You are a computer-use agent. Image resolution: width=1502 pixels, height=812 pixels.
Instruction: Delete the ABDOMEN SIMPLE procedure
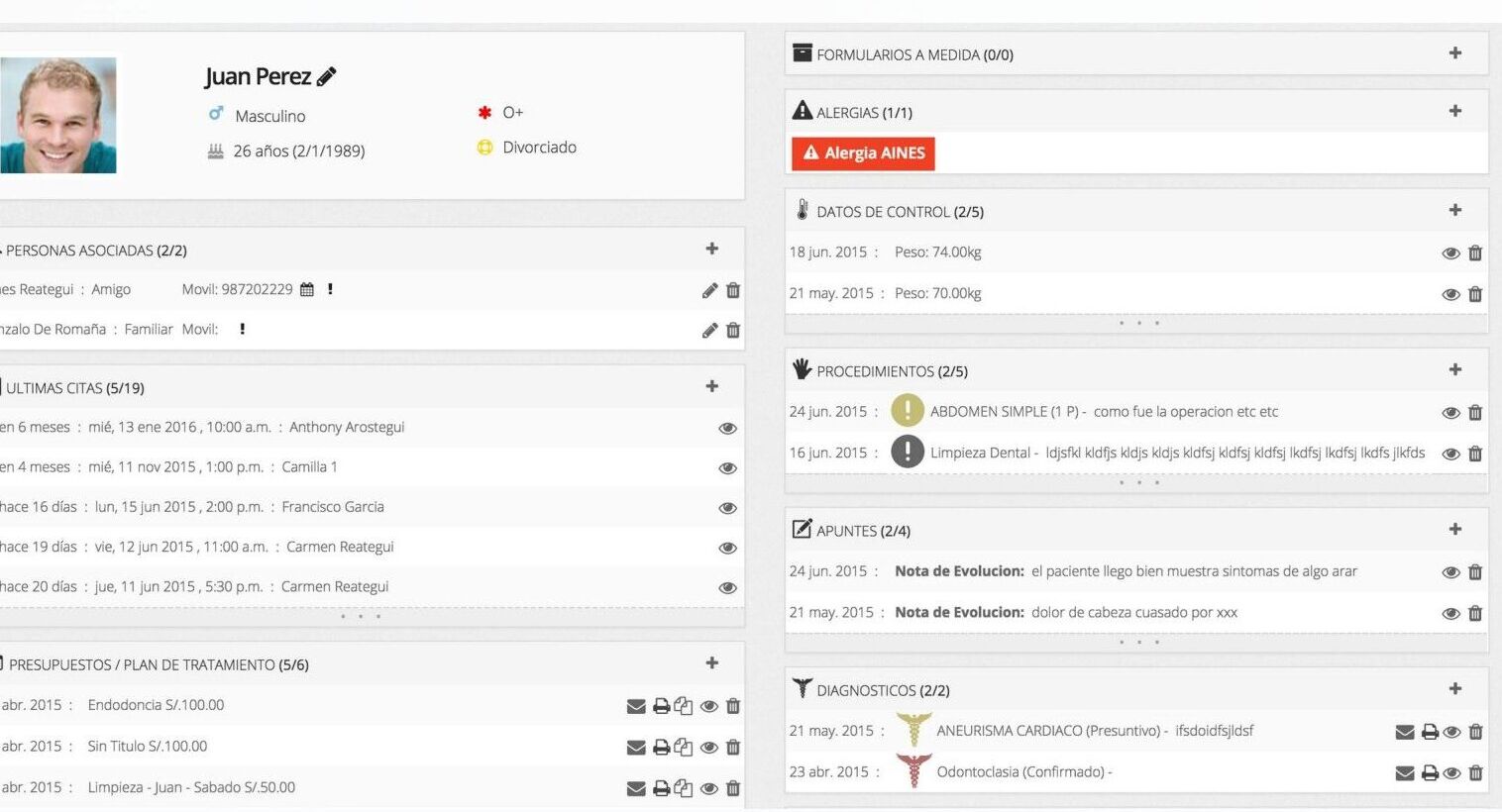1475,413
